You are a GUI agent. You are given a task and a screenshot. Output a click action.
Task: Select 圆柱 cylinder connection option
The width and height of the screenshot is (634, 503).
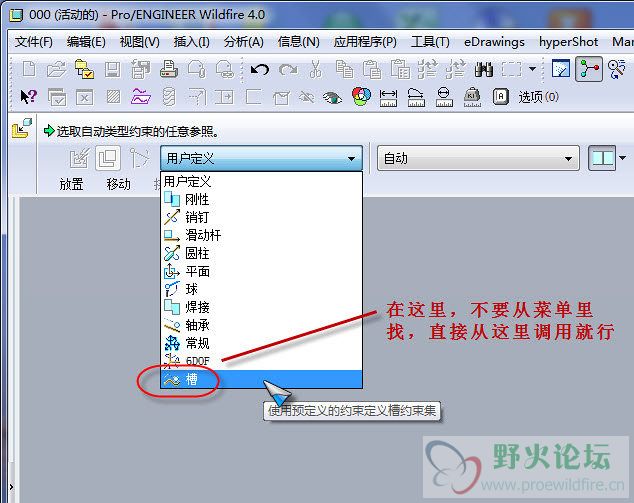(x=261, y=253)
